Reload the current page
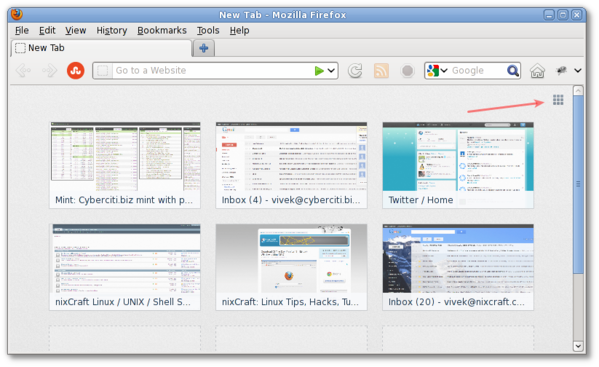Screen dimensions: 599x367 [x=355, y=71]
